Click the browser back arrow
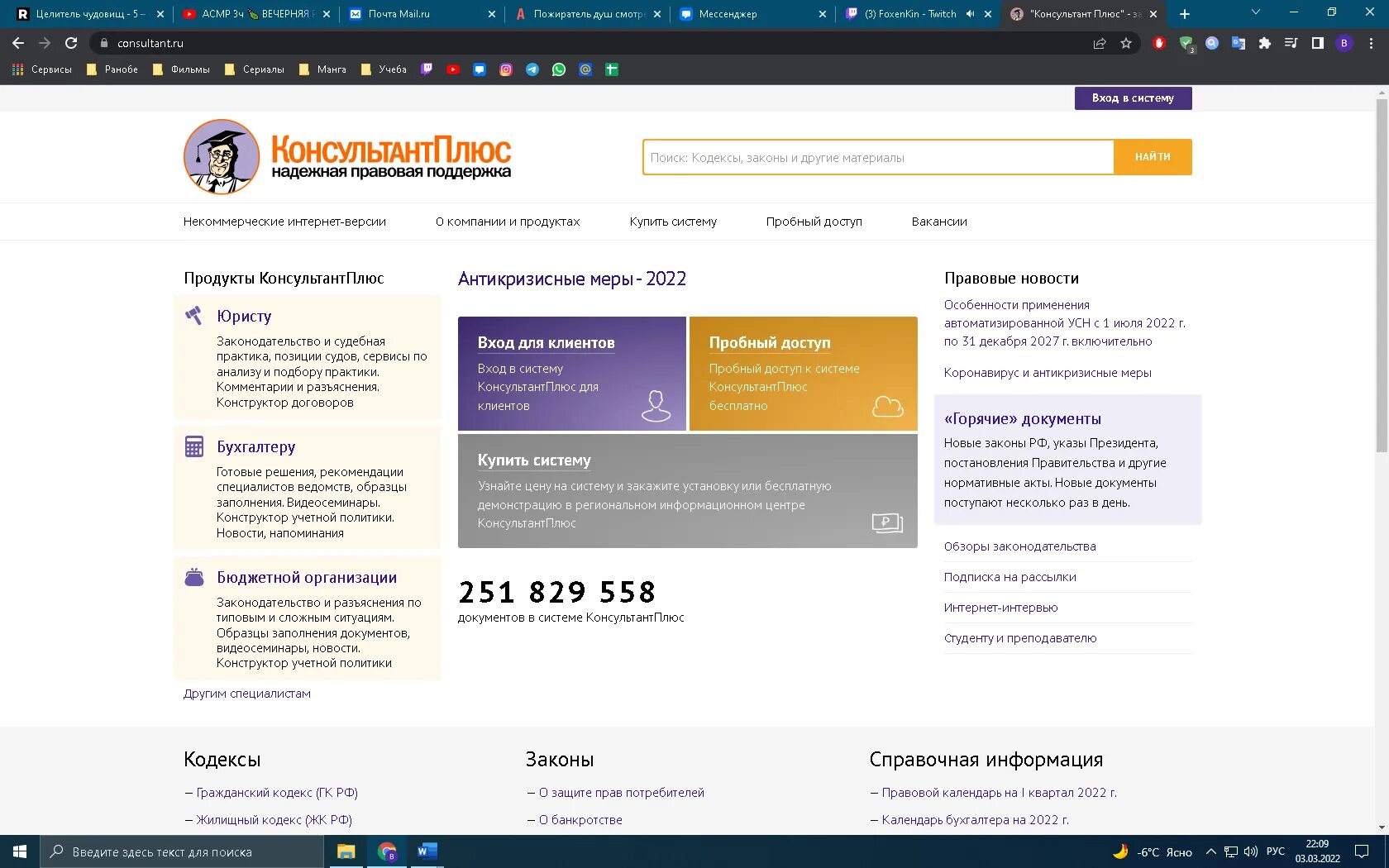The image size is (1389, 868). pos(18,43)
